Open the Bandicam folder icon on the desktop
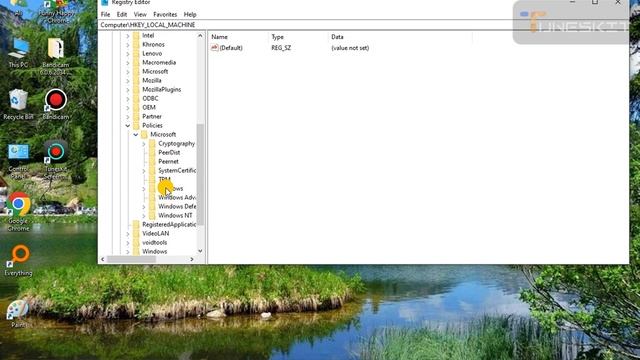 [56, 56]
